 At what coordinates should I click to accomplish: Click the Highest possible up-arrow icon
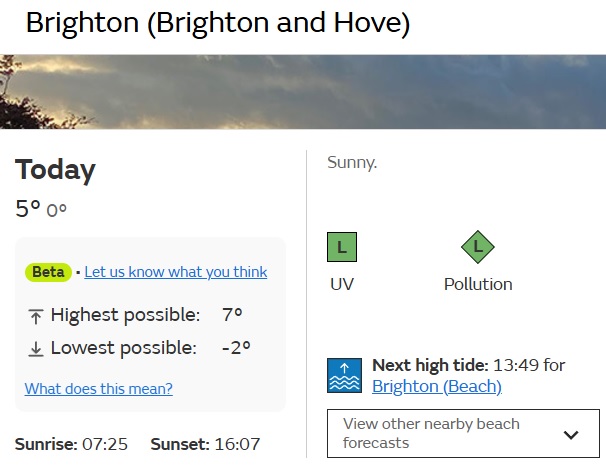coord(36,316)
